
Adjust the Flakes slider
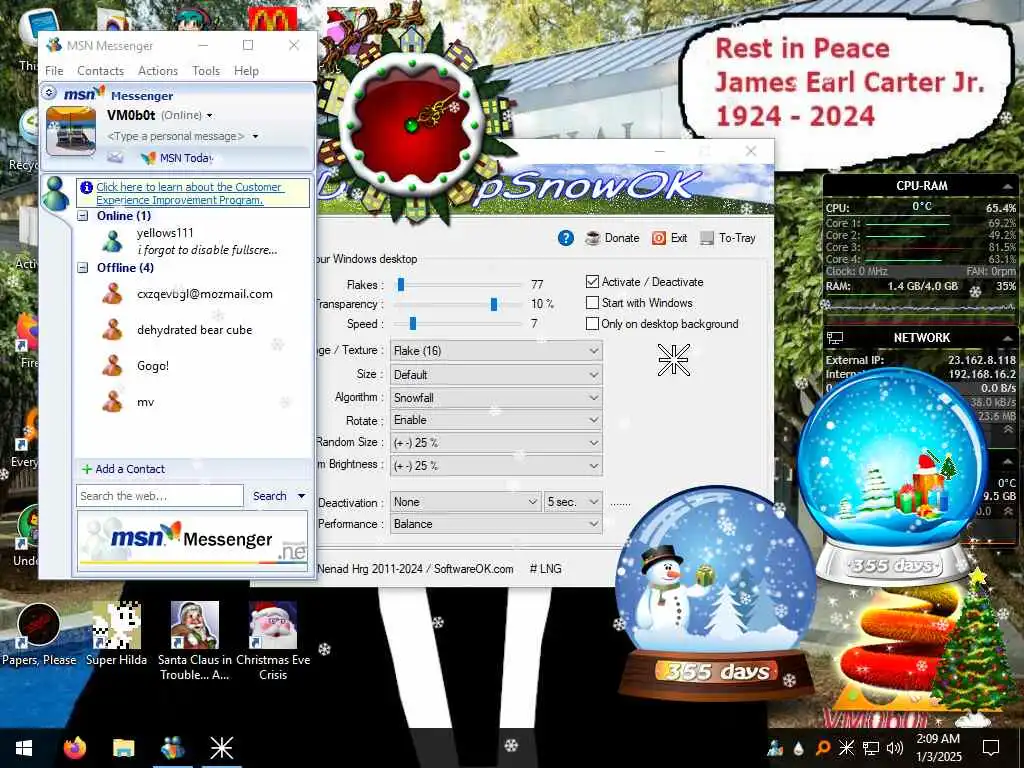[401, 285]
